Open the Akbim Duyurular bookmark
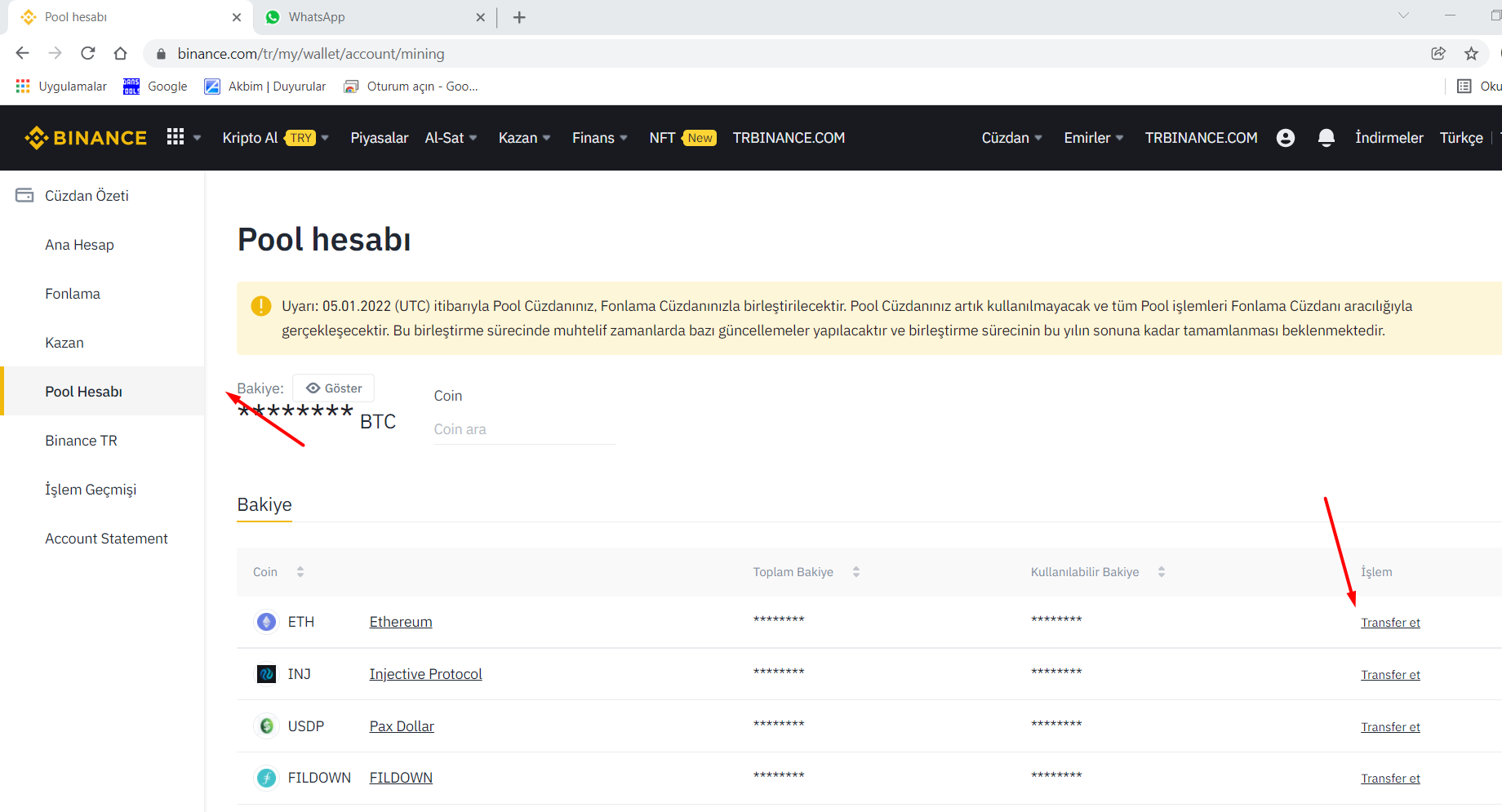 pos(264,87)
